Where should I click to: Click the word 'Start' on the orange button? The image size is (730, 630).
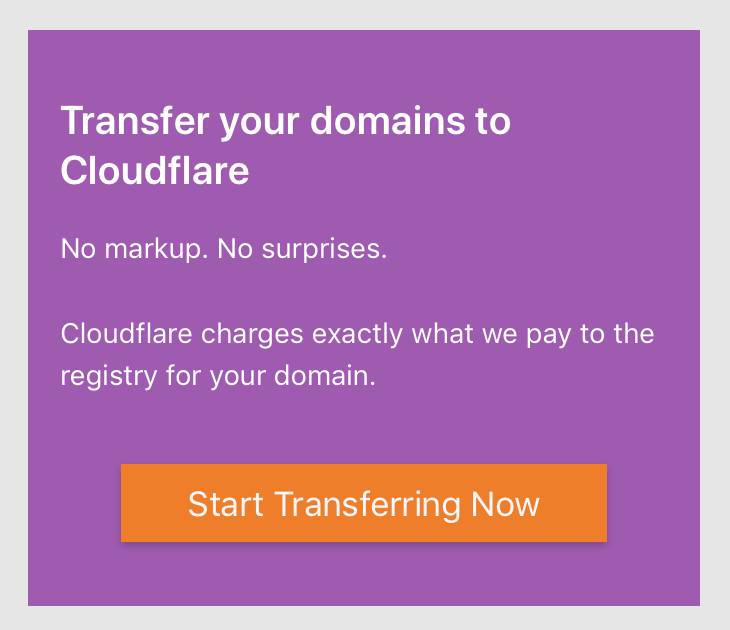[x=226, y=504]
